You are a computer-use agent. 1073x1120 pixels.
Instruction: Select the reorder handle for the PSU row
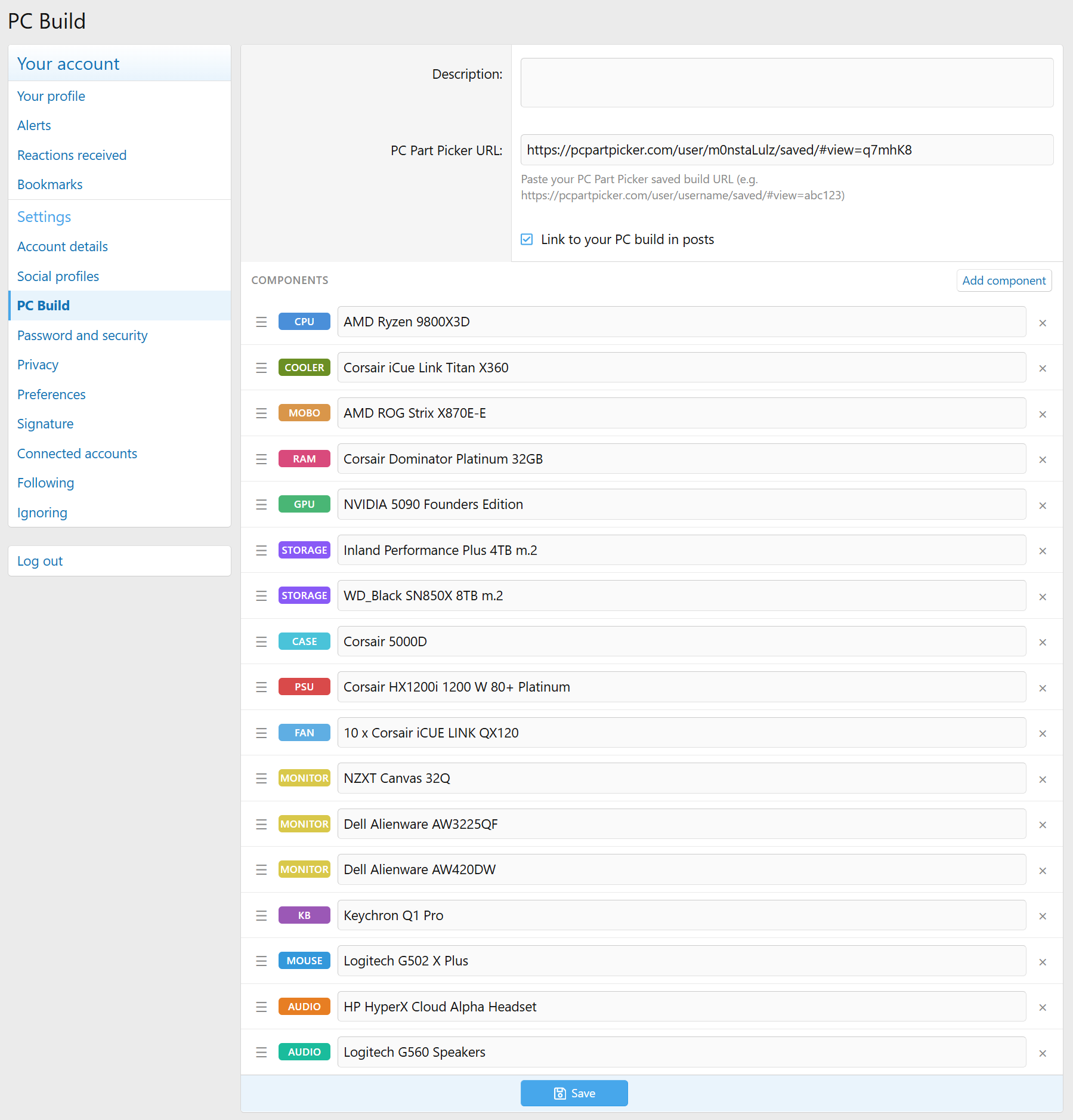(261, 687)
